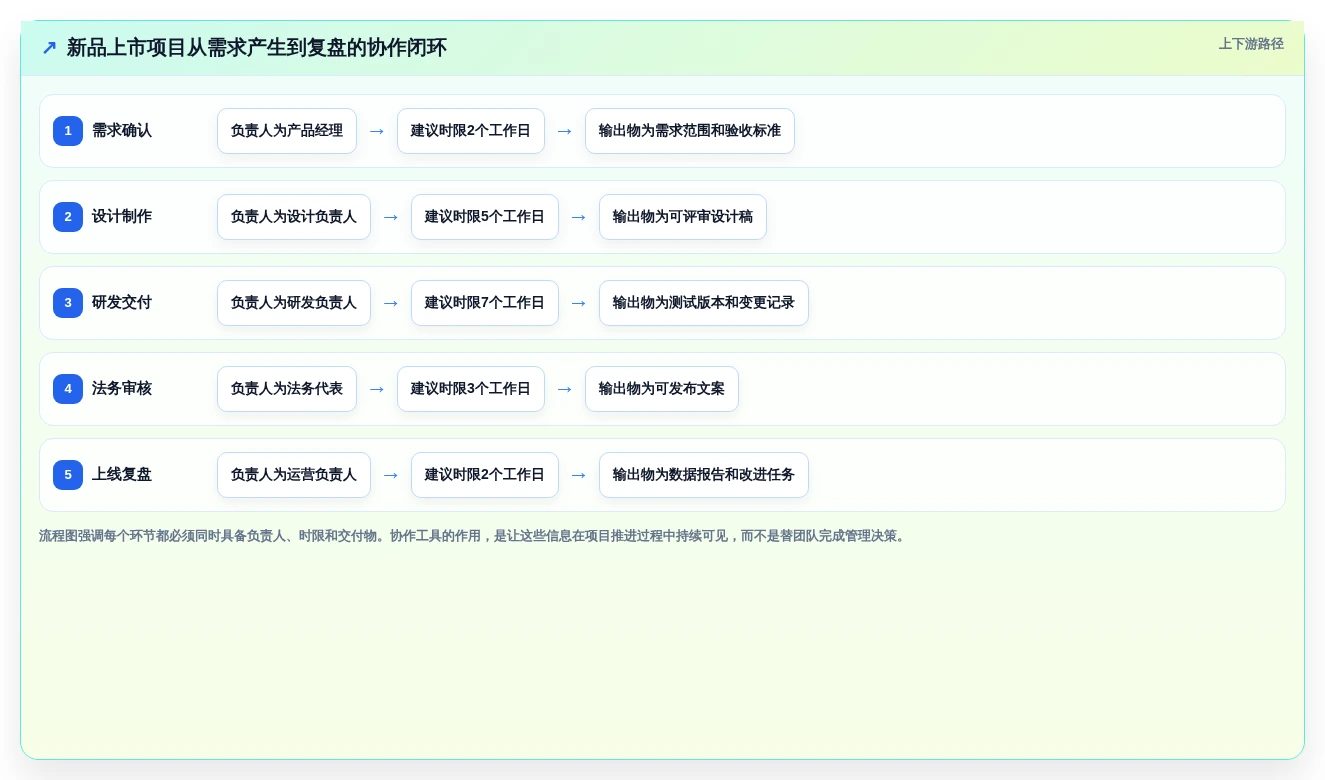Click the 负责人为产品经理 box

pos(287,131)
